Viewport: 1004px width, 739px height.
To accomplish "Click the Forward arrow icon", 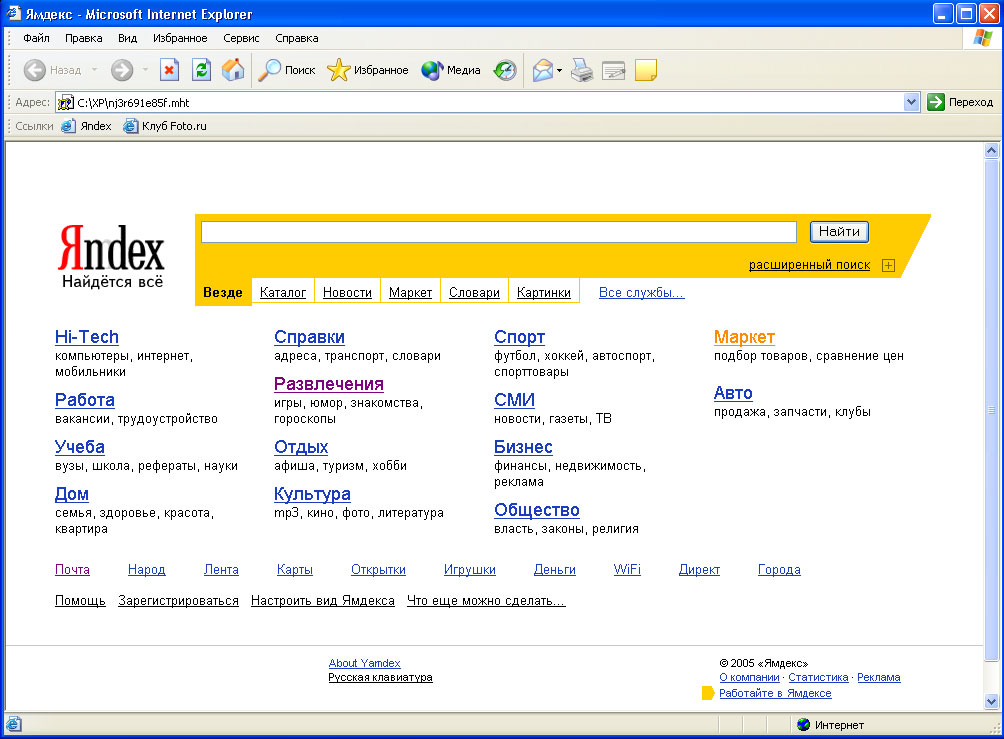I will (x=122, y=70).
